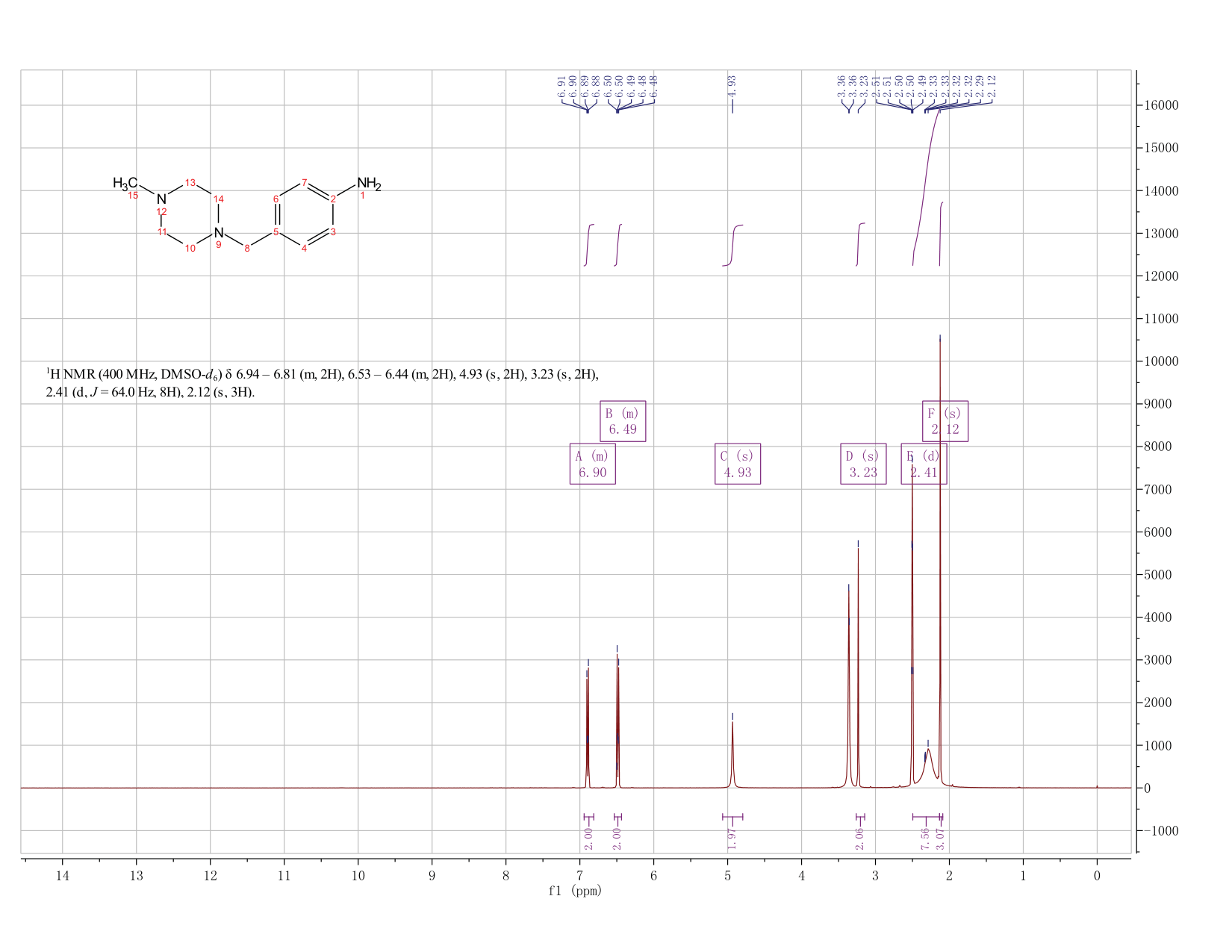Screen dimensions: 1232x952
Task: Select the integral value 7.56
Action: (x=926, y=839)
